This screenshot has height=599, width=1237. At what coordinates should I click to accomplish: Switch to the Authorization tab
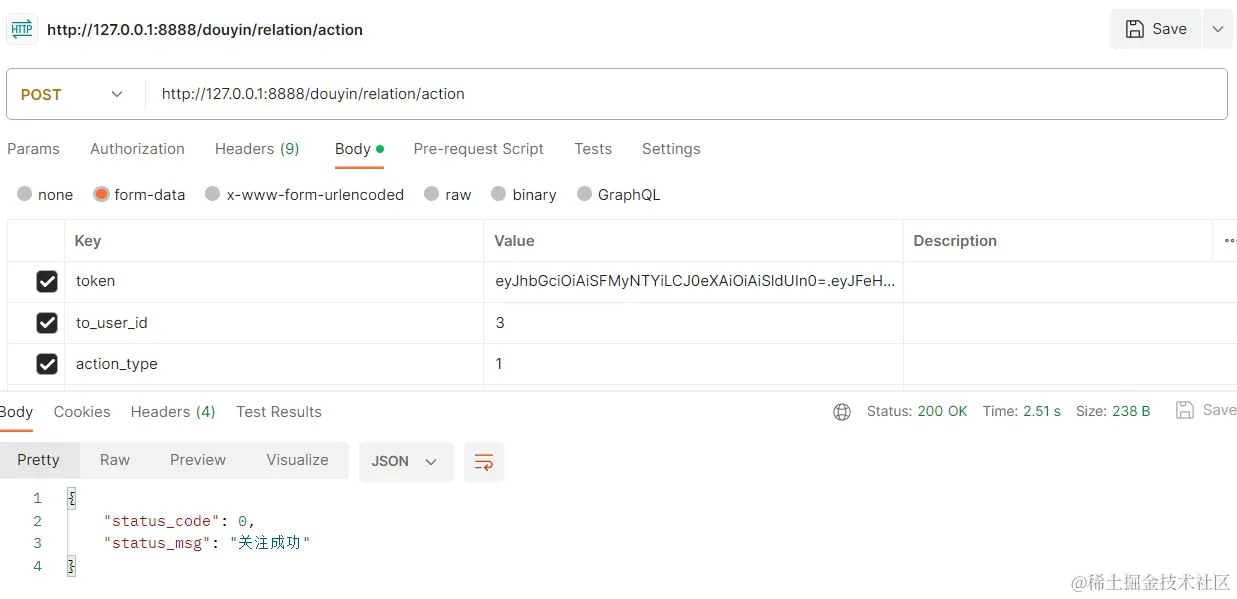point(137,149)
